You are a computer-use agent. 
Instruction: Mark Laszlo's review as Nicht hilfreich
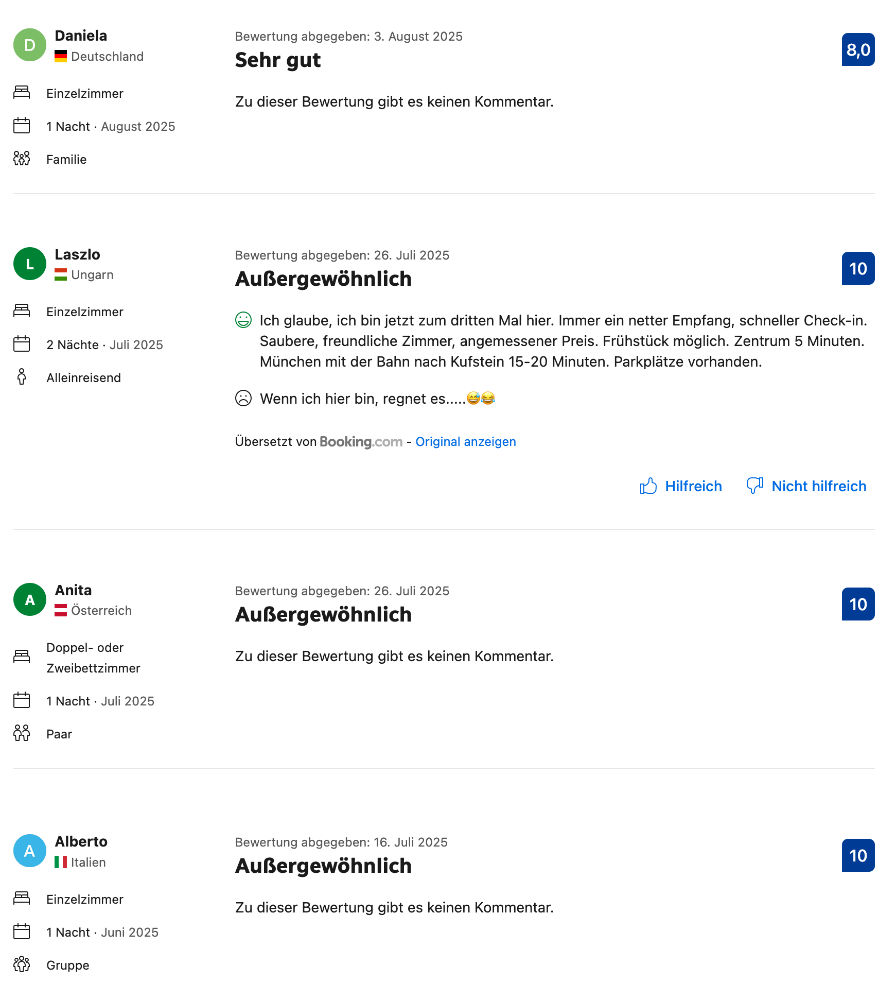807,486
